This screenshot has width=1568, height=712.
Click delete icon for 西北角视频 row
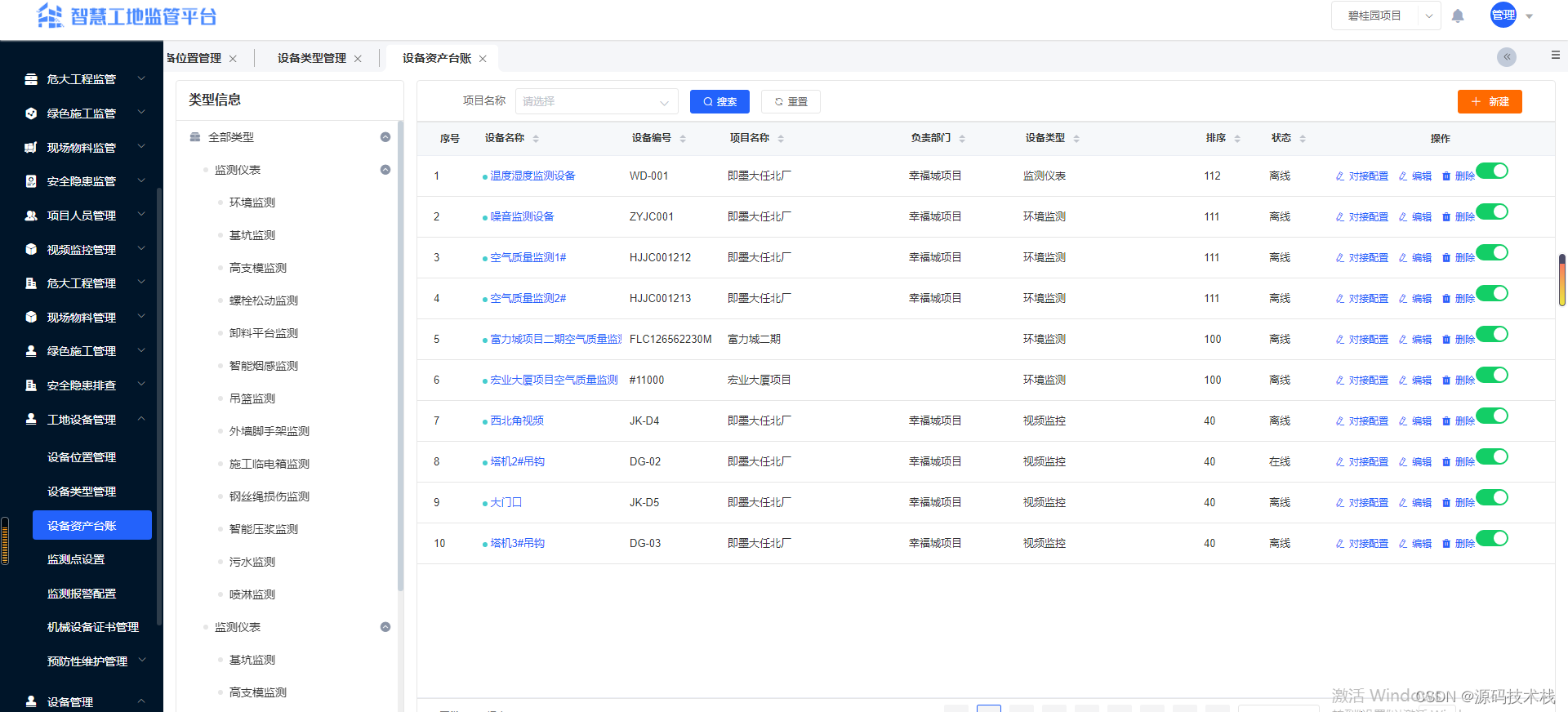tap(1446, 421)
